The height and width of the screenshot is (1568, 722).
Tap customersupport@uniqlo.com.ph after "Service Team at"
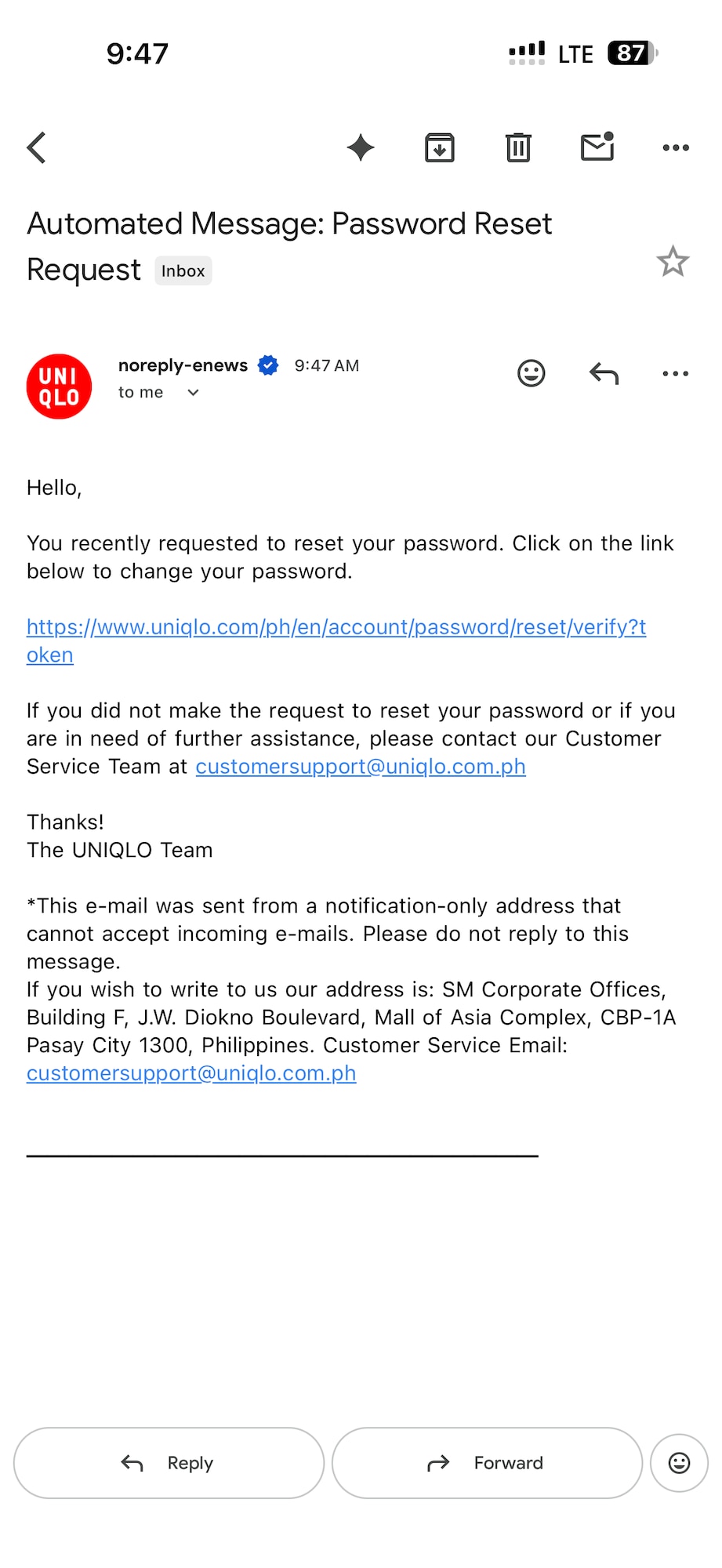click(x=361, y=767)
